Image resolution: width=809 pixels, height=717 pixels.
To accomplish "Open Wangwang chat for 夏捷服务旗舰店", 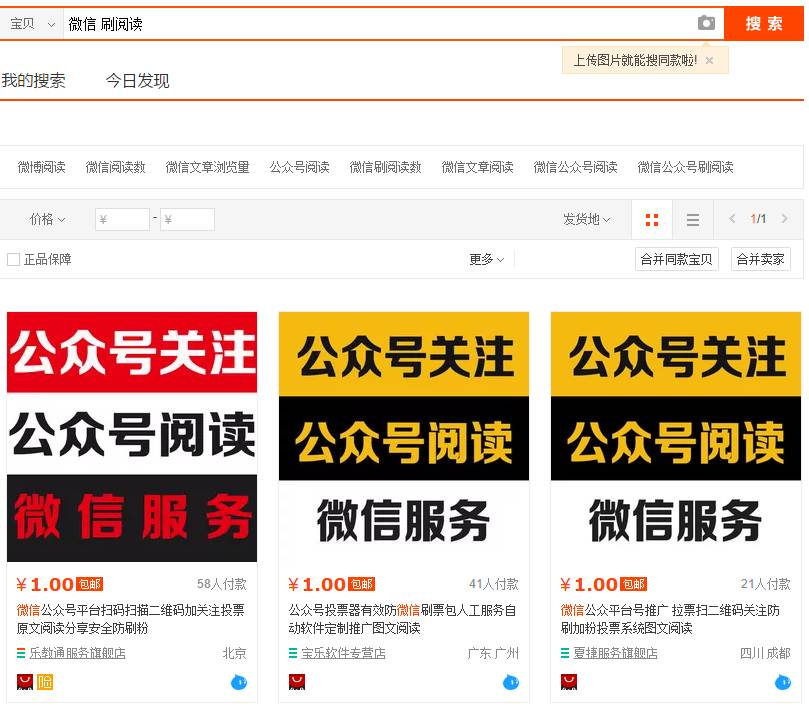I will [x=783, y=682].
